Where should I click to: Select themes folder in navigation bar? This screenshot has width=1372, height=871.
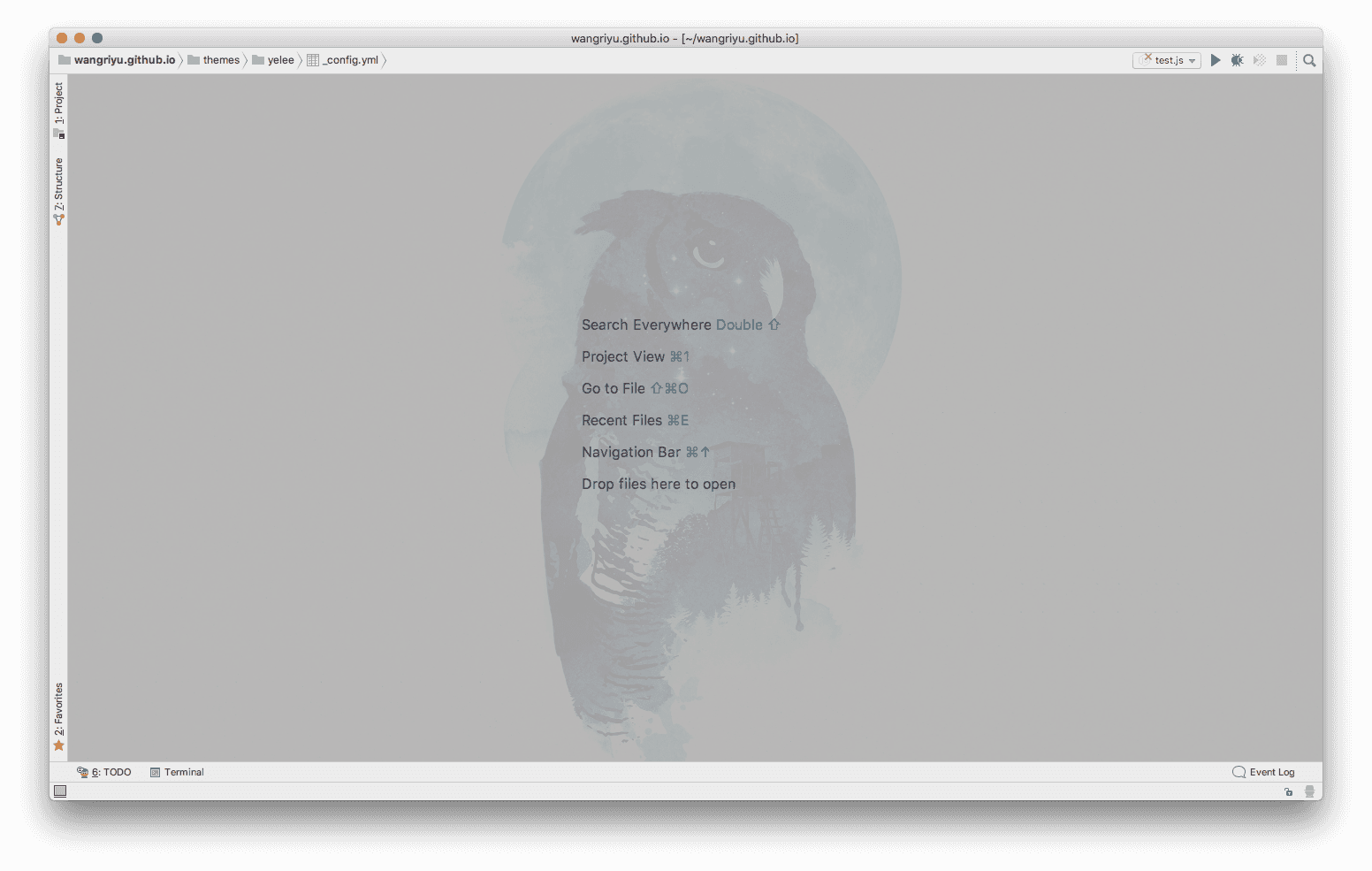tap(213, 60)
